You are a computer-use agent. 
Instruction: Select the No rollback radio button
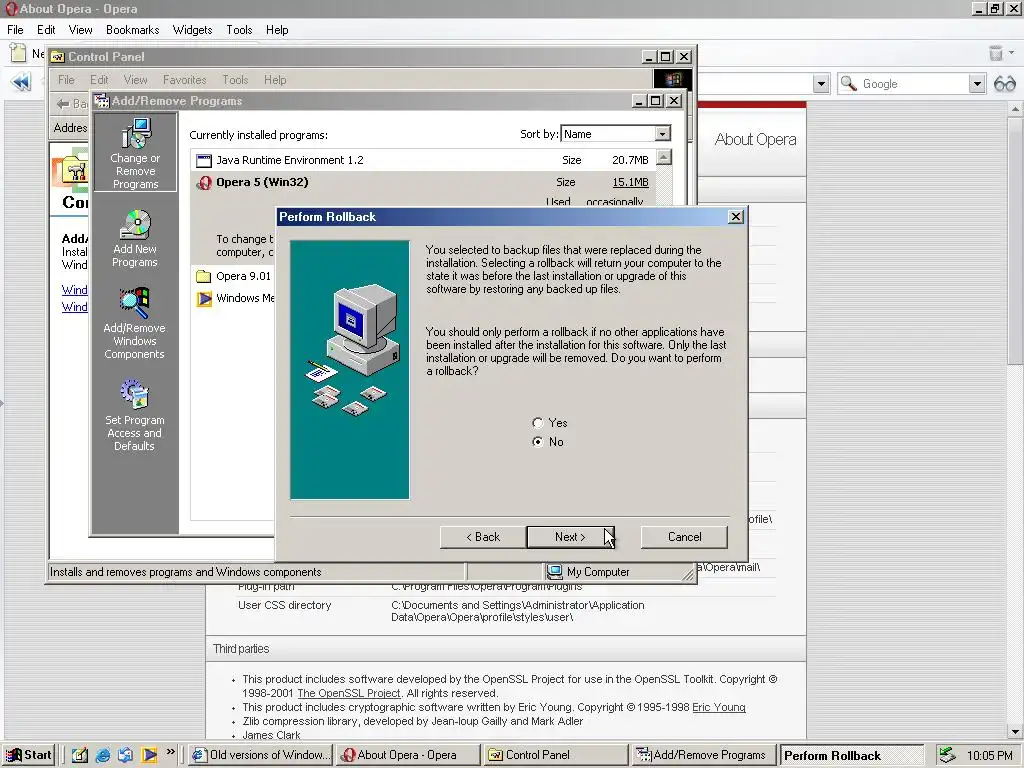click(x=537, y=442)
